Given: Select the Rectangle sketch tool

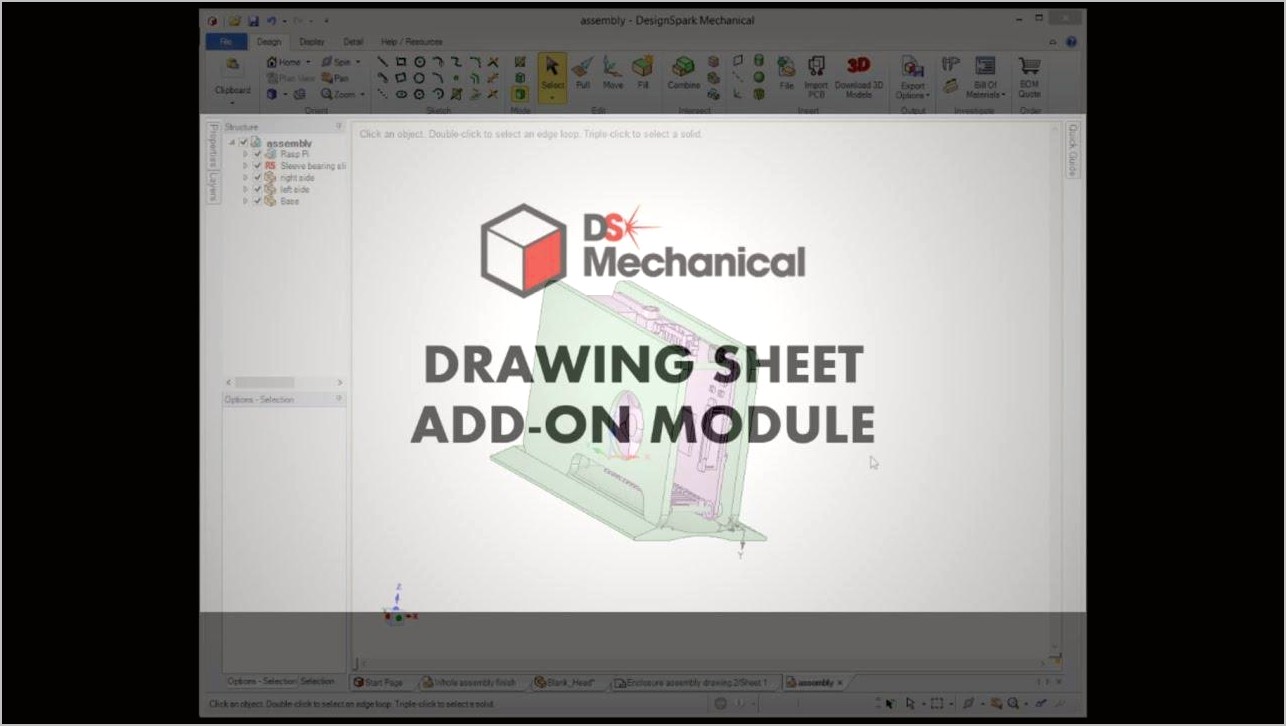Looking at the screenshot, I should click(x=401, y=62).
